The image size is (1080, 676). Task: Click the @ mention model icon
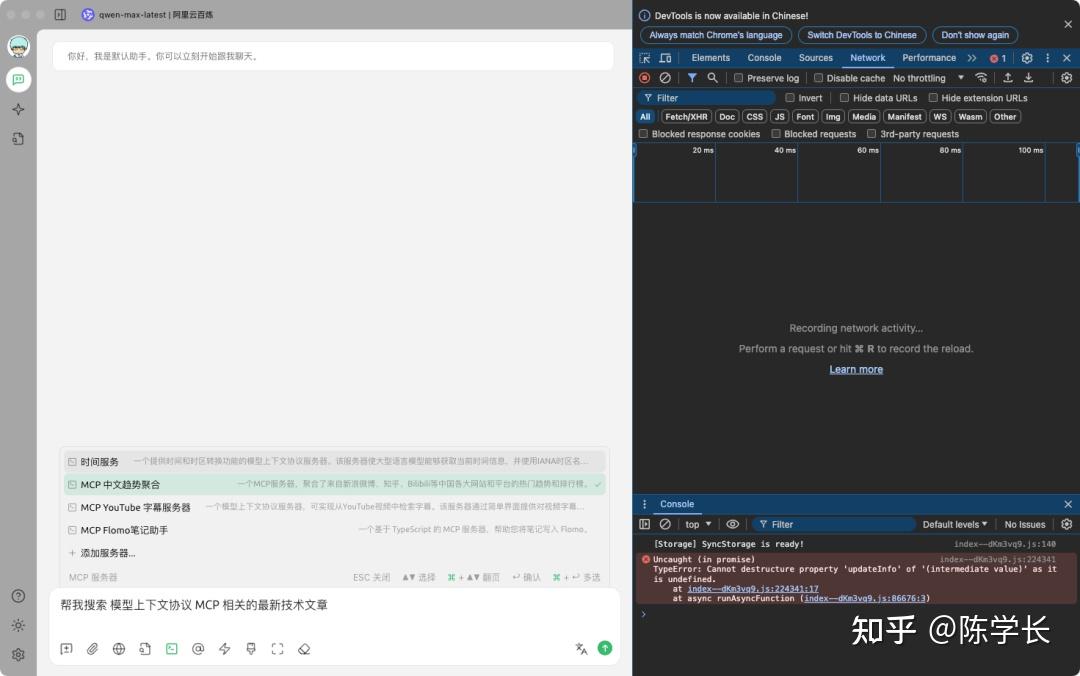(x=198, y=648)
